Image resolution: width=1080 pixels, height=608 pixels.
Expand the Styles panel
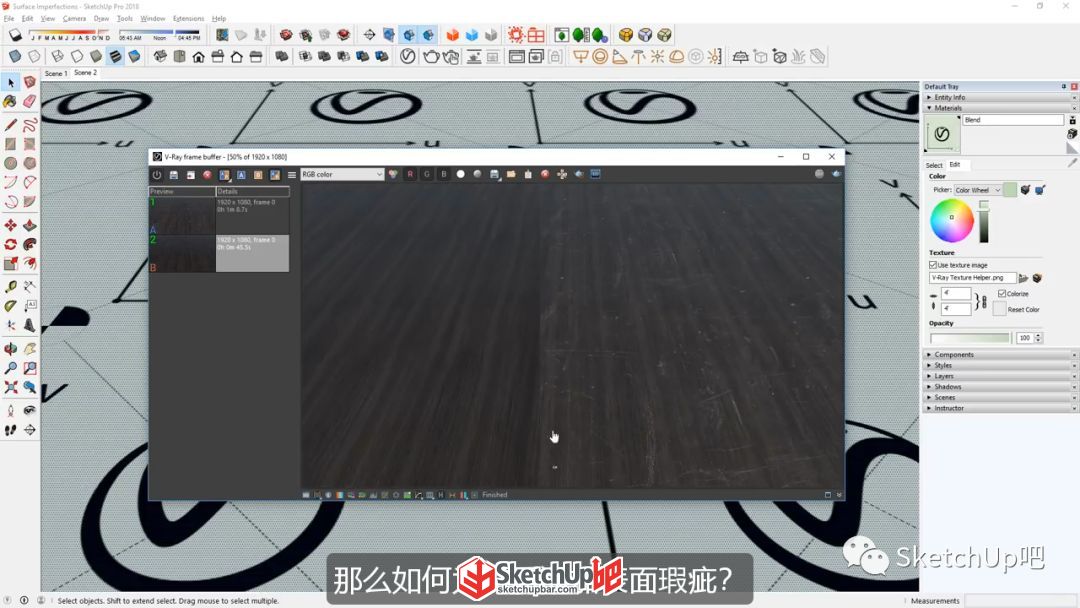click(999, 365)
